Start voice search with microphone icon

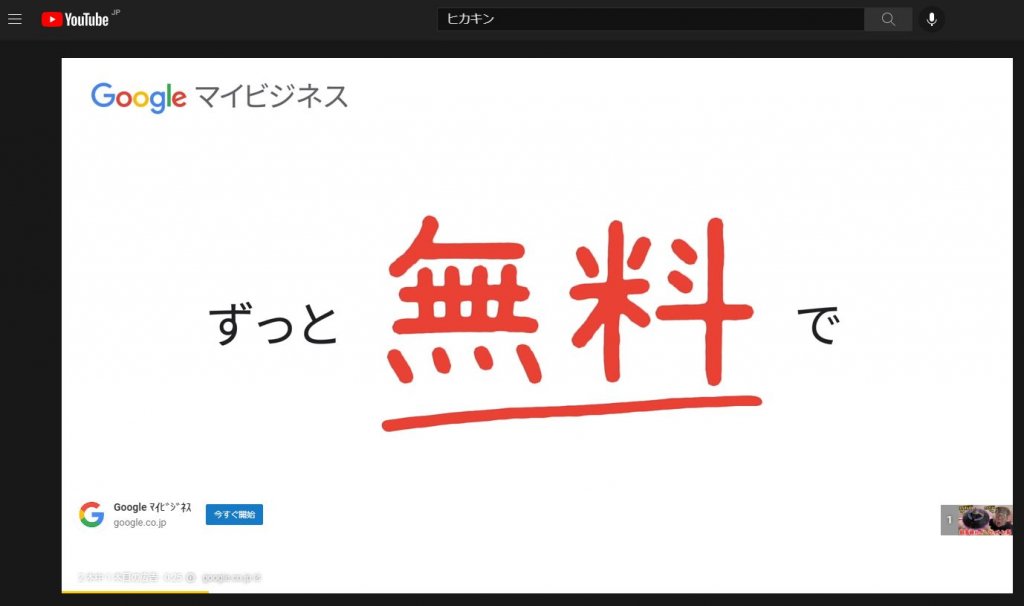(x=932, y=19)
